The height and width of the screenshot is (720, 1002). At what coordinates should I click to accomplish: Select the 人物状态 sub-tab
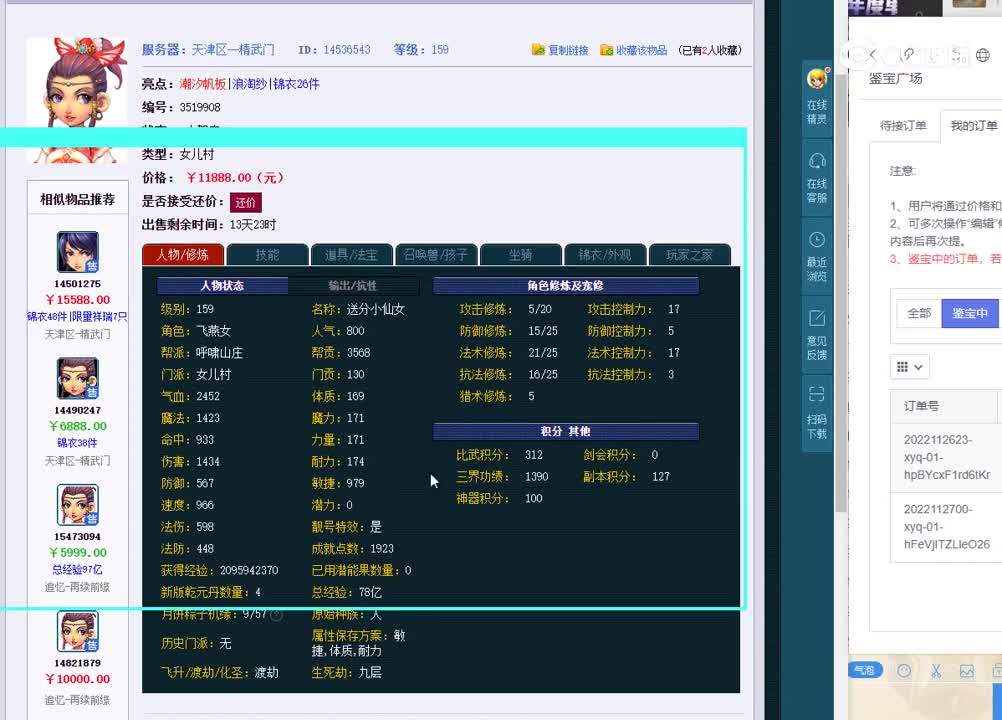(222, 286)
